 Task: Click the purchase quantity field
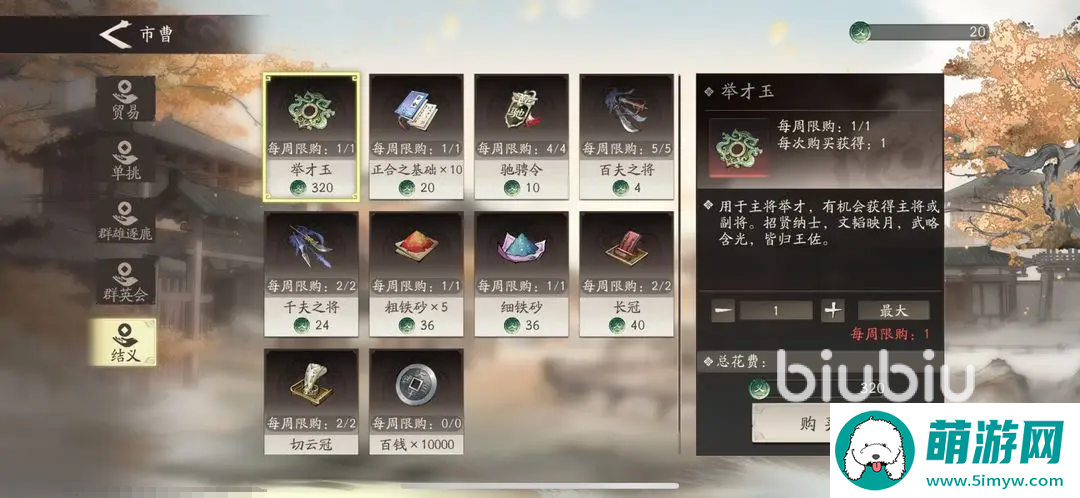[x=776, y=311]
